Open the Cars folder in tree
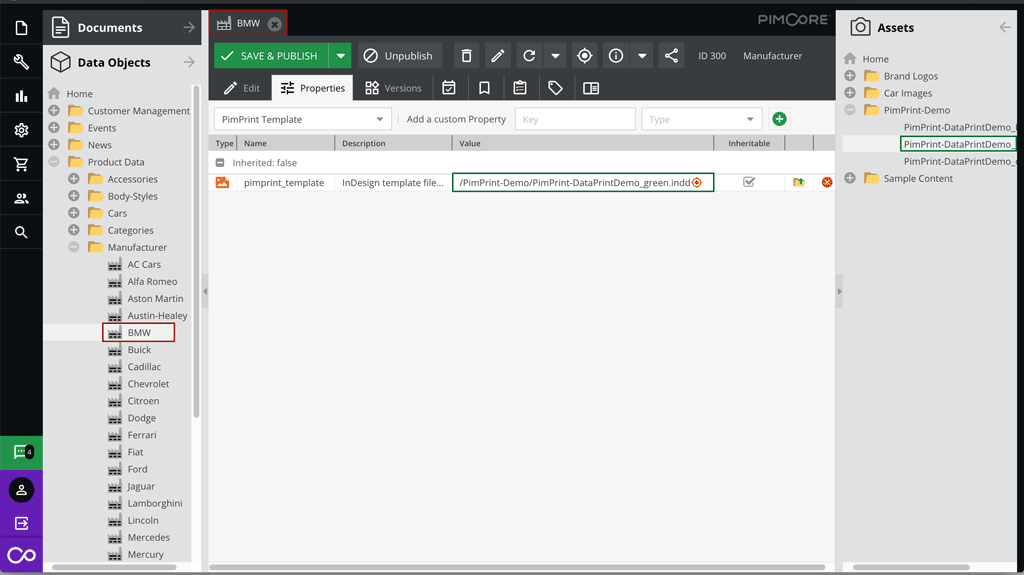 coord(117,213)
